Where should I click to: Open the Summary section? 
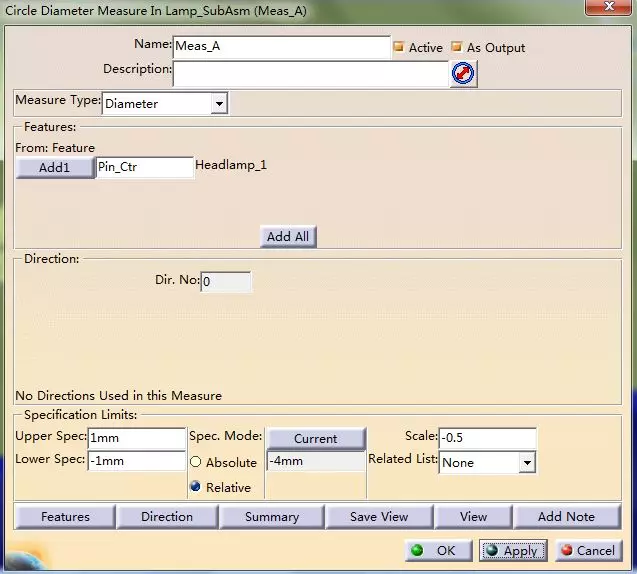pyautogui.click(x=271, y=517)
